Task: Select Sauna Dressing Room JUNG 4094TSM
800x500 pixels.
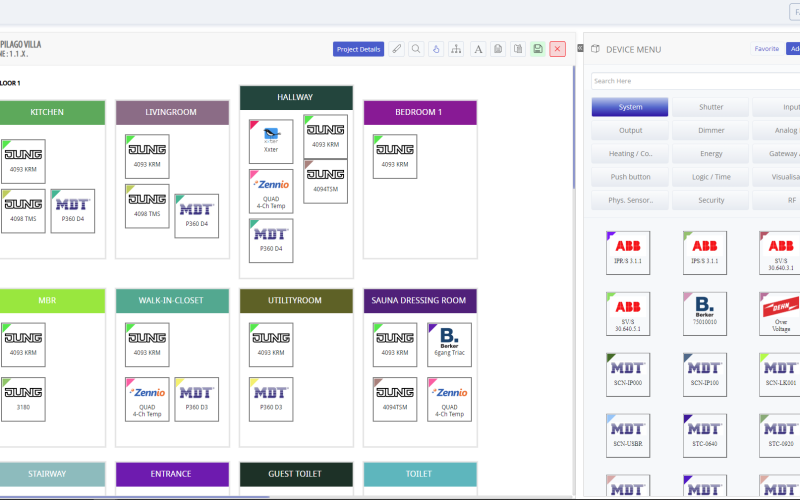Action: (395, 399)
